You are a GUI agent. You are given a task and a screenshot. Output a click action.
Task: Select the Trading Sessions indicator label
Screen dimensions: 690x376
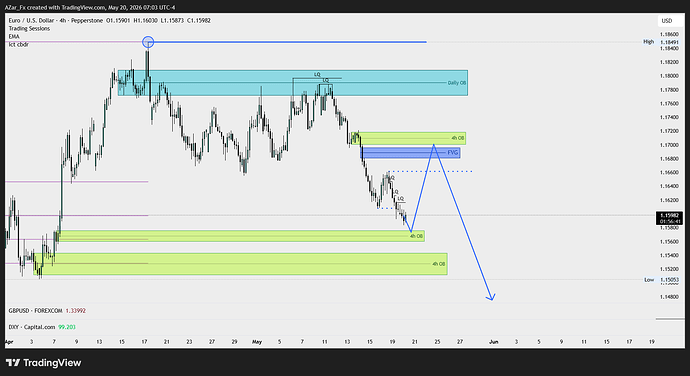tap(29, 28)
